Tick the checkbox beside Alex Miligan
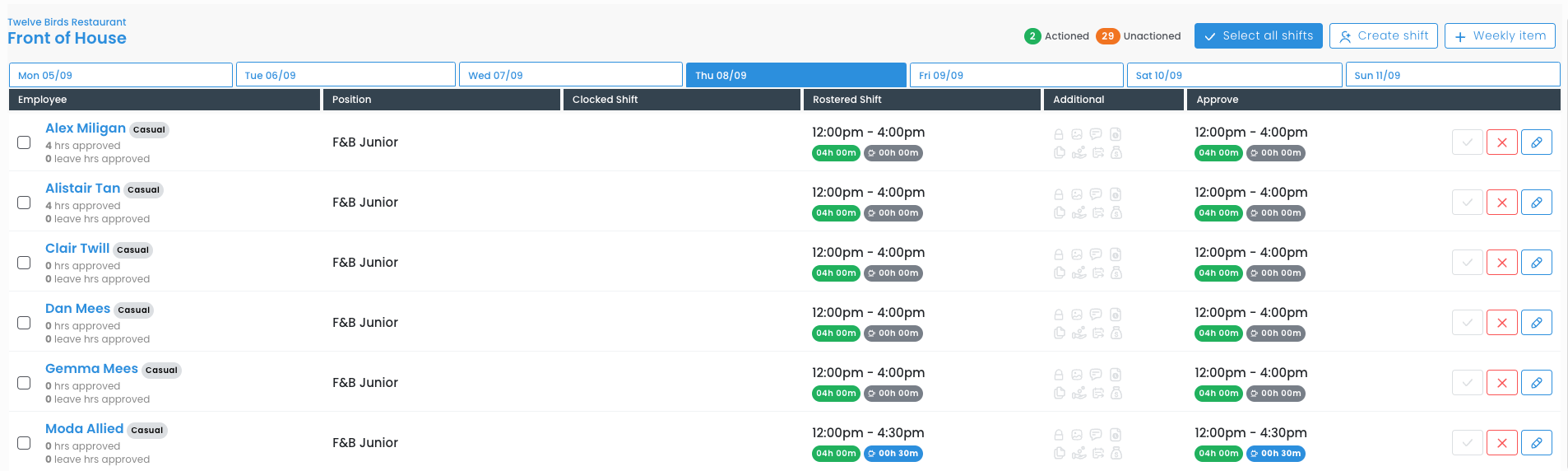Screen dimensions: 1568x471 (25, 142)
